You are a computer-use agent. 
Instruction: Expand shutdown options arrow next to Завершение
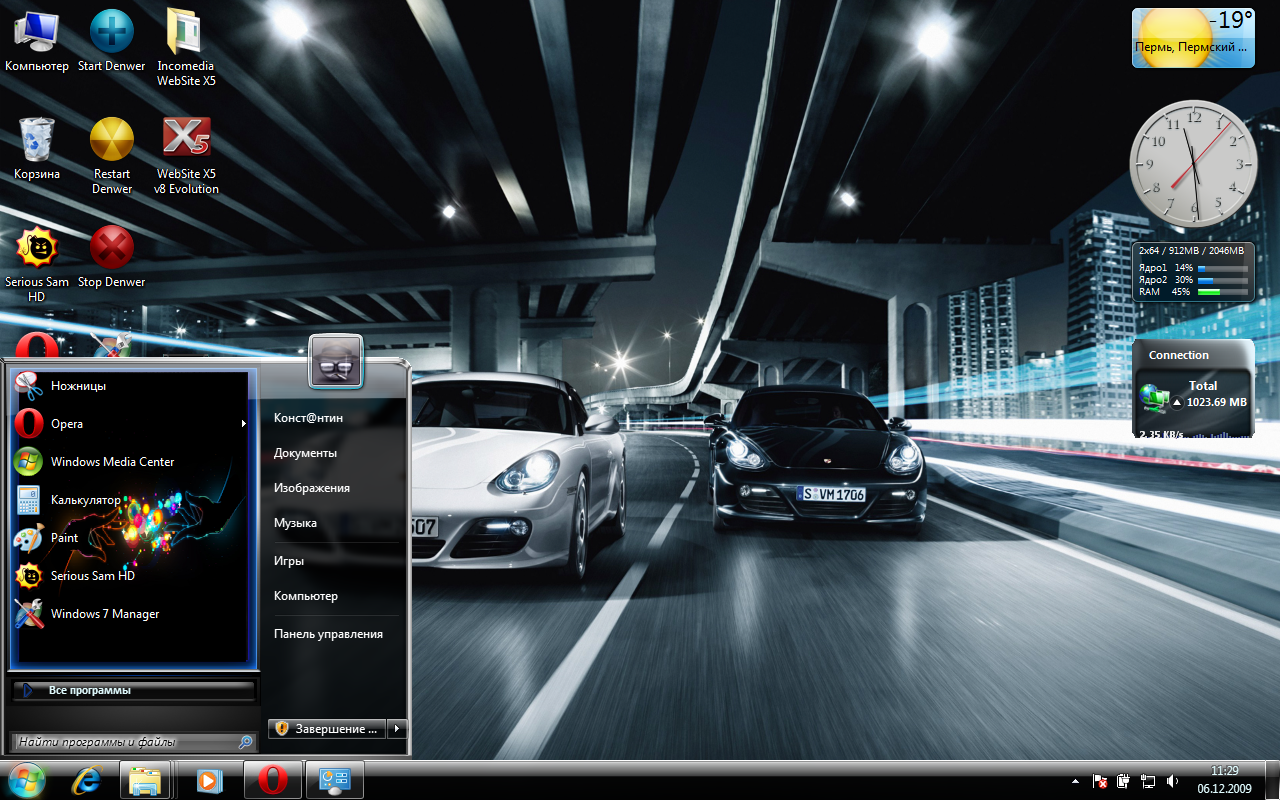tap(398, 729)
